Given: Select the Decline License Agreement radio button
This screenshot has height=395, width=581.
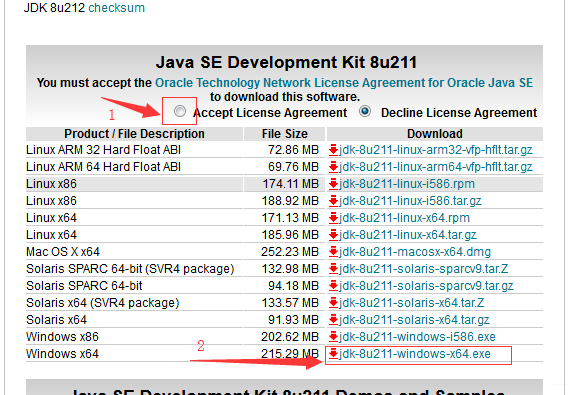Looking at the screenshot, I should [365, 111].
